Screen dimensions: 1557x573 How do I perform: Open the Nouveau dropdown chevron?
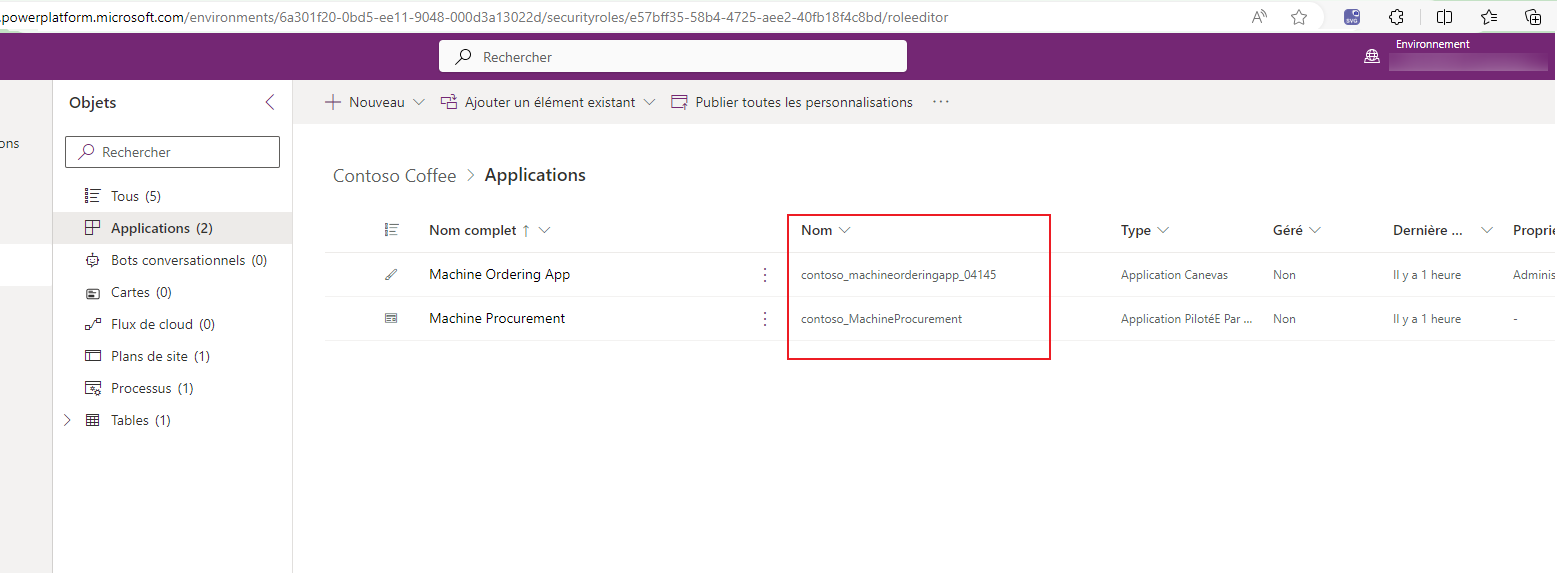(x=418, y=102)
